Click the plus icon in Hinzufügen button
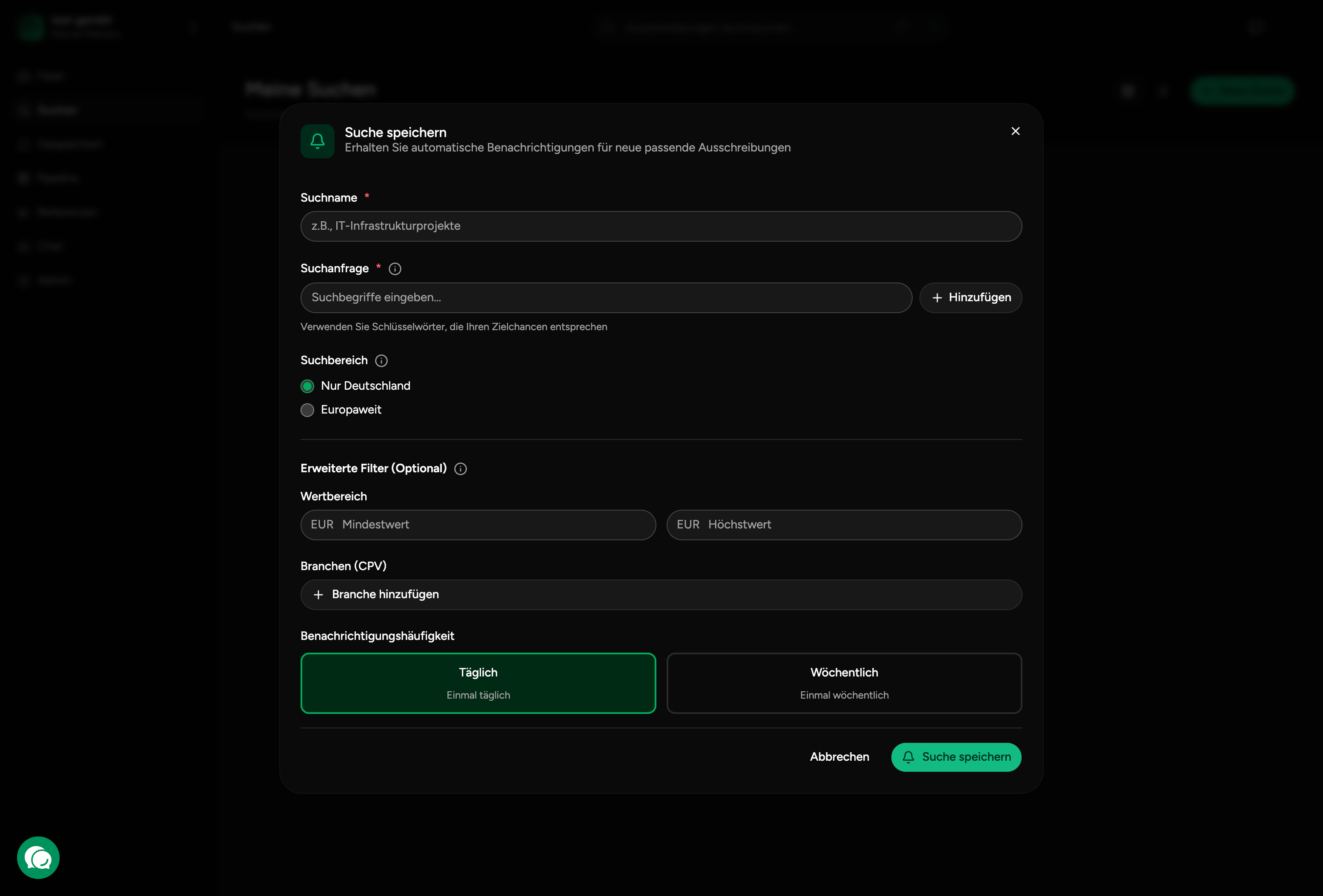This screenshot has width=1323, height=896. tap(937, 297)
